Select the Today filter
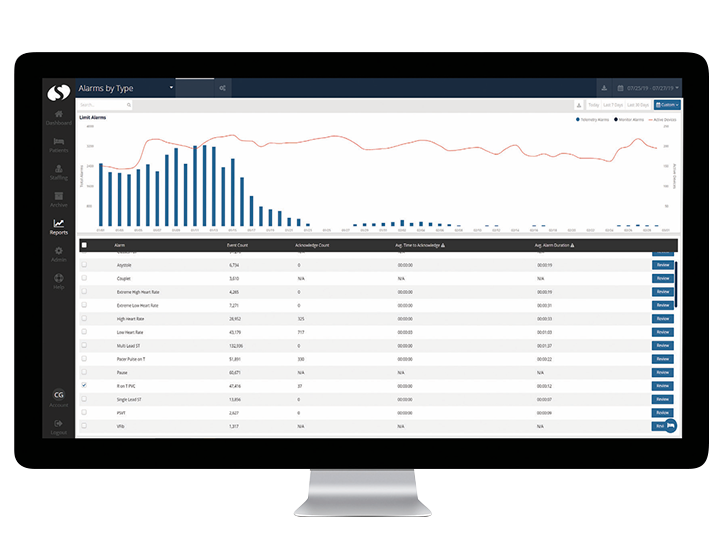The image size is (725, 537). (594, 104)
